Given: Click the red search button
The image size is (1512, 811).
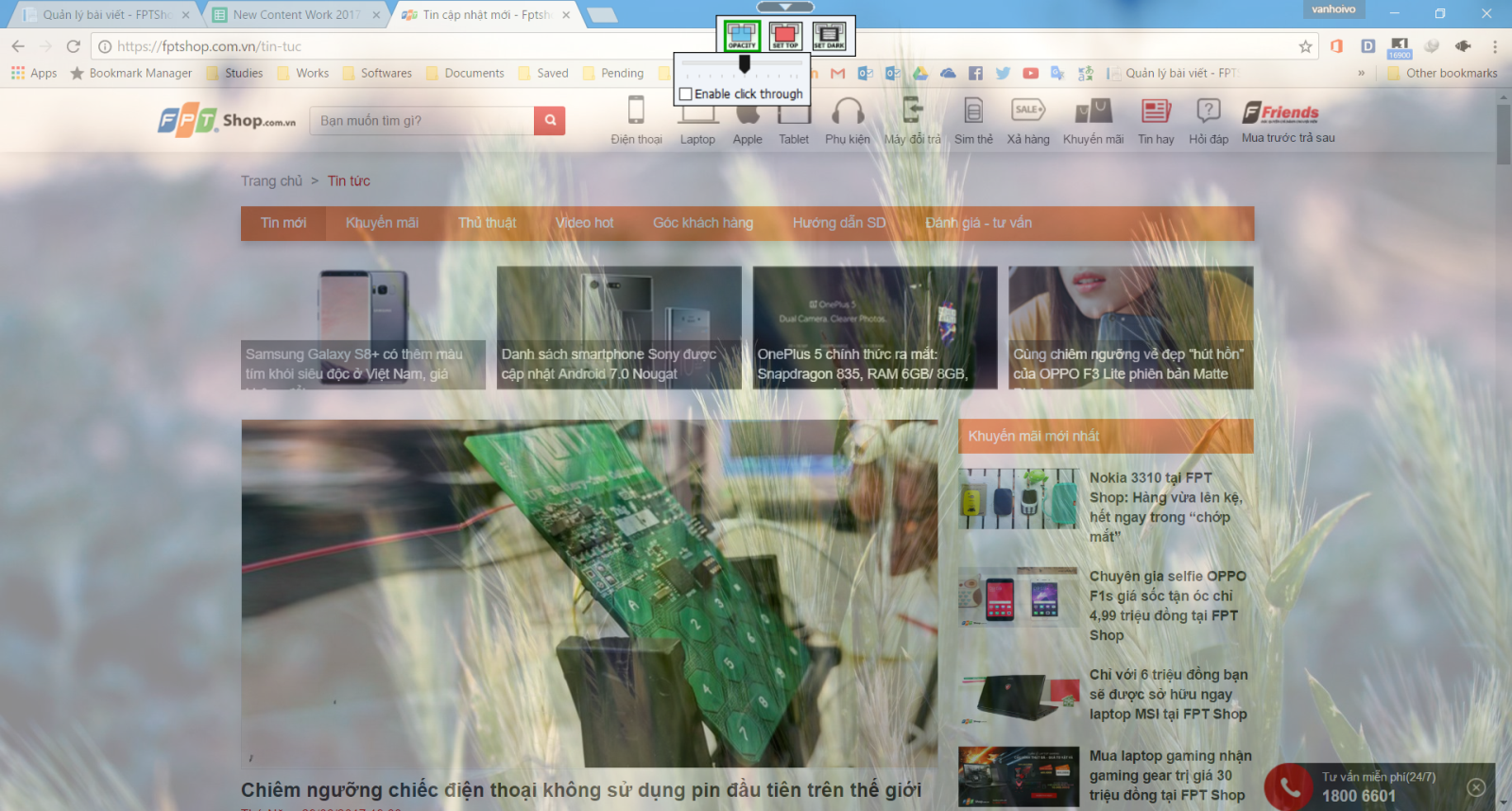Looking at the screenshot, I should pyautogui.click(x=550, y=120).
